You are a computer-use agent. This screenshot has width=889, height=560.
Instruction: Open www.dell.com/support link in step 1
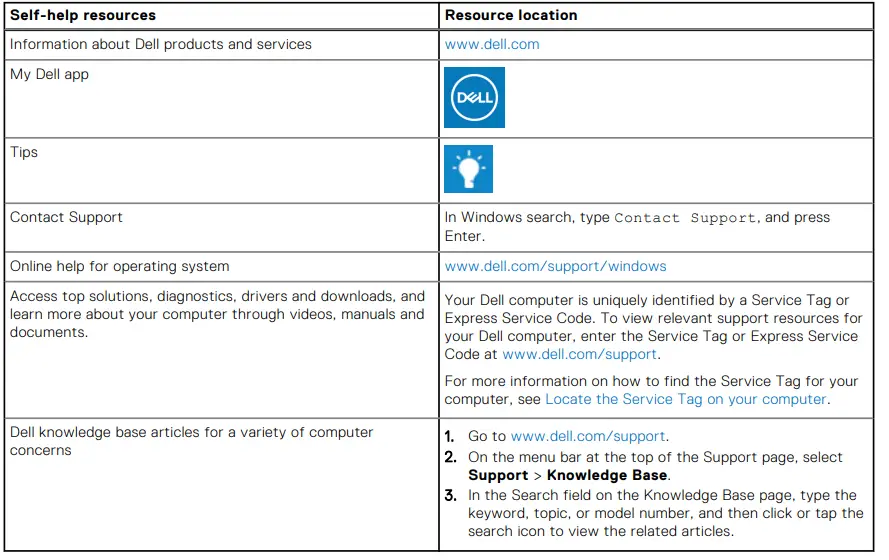tap(588, 437)
